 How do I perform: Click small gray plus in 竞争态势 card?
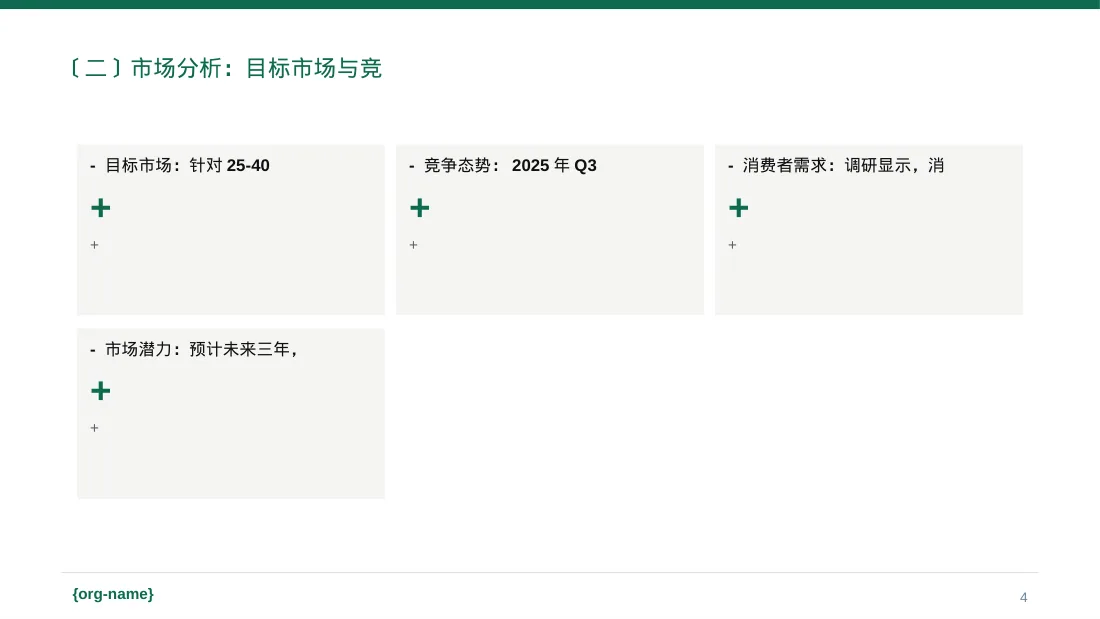pyautogui.click(x=413, y=245)
